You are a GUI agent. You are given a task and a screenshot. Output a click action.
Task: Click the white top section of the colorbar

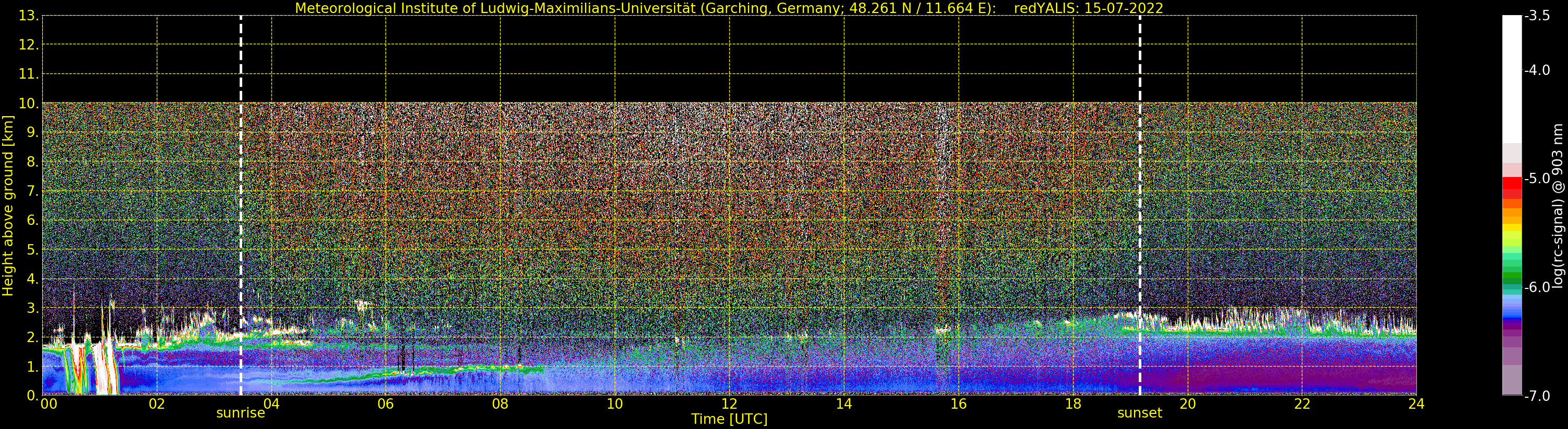[x=1512, y=79]
